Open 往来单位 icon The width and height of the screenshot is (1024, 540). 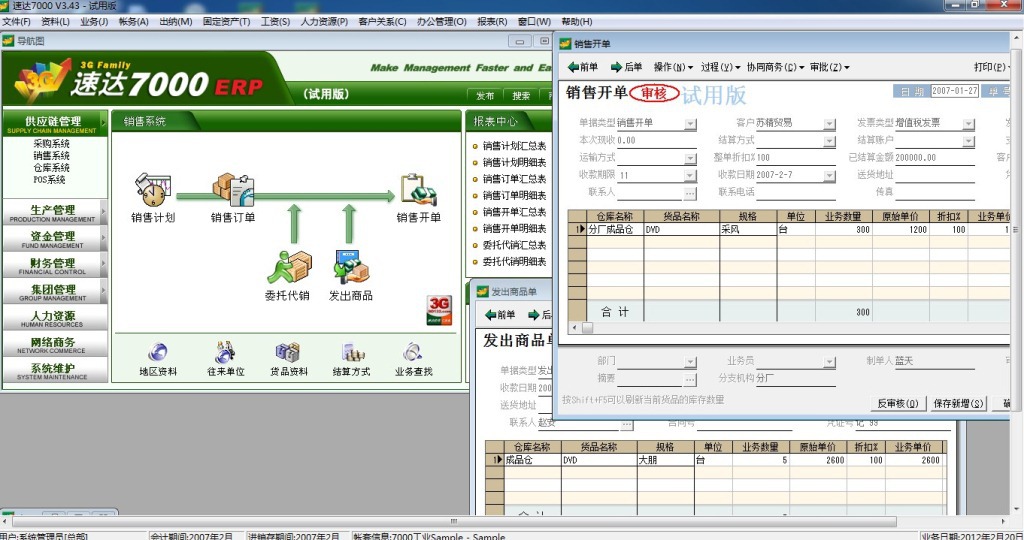(225, 353)
